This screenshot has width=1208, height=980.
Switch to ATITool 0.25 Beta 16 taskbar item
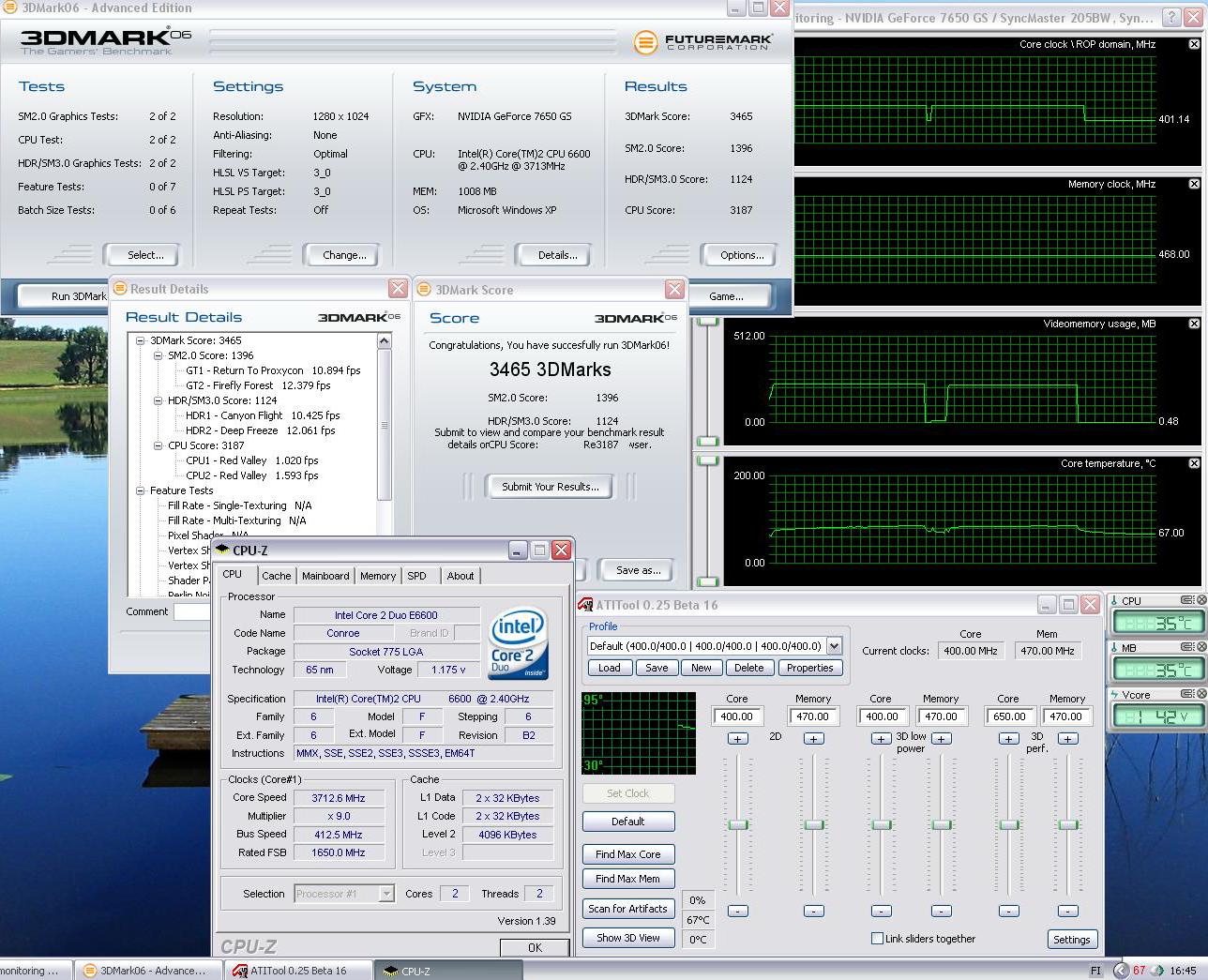point(297,971)
